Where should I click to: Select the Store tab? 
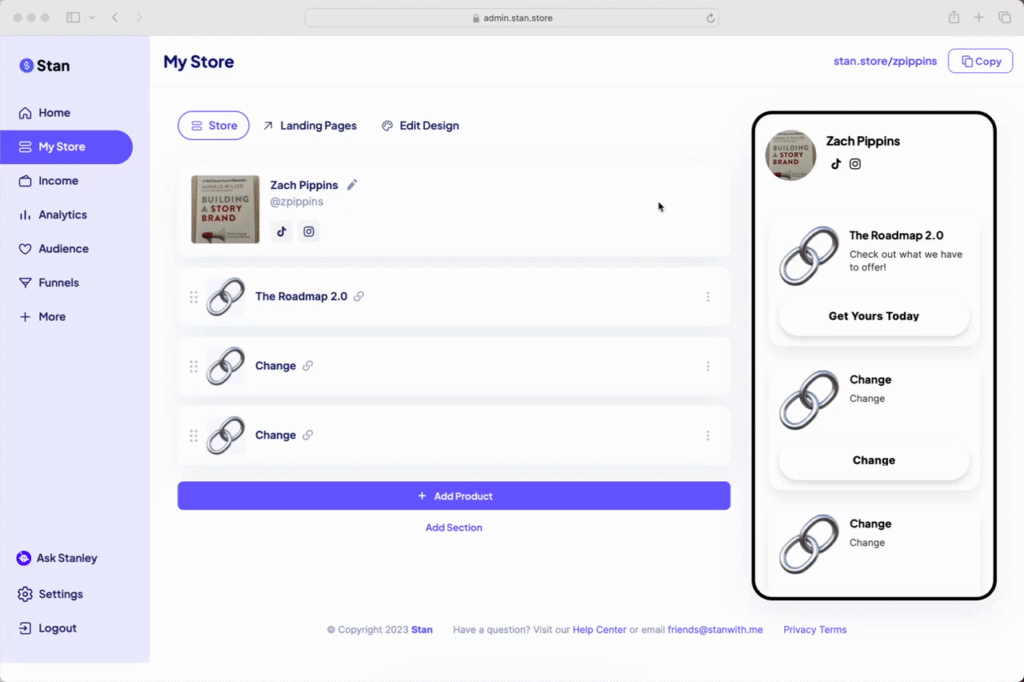pos(213,125)
